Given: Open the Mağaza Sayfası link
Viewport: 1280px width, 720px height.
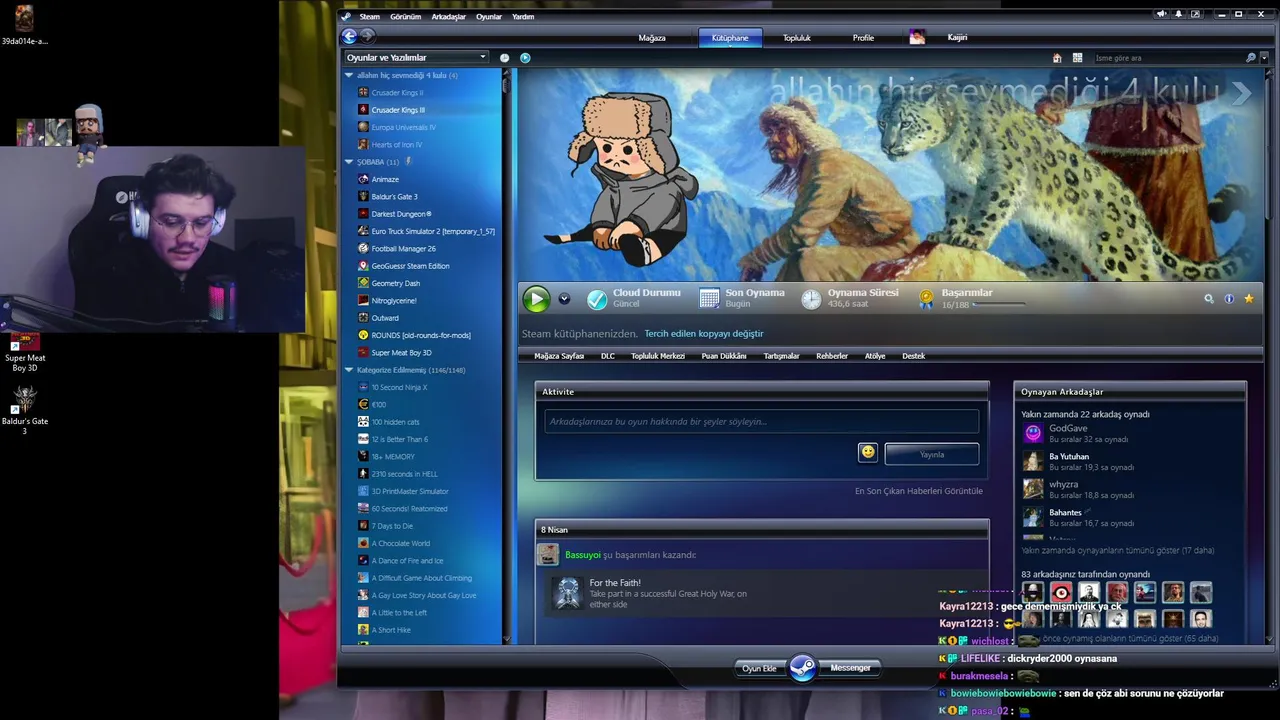Looking at the screenshot, I should click(x=559, y=356).
